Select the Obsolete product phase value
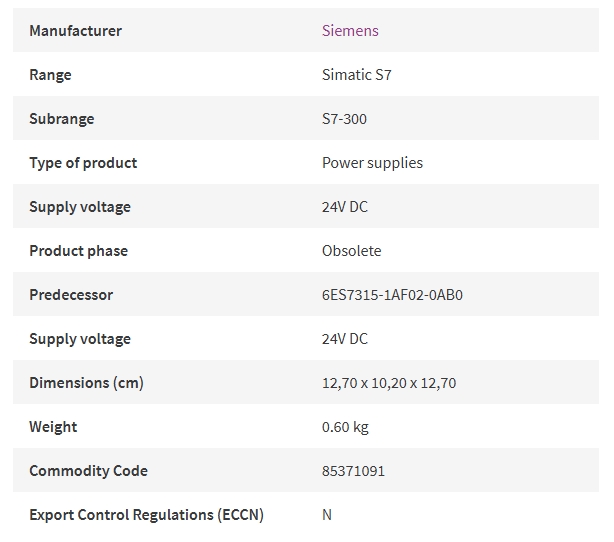 point(352,251)
